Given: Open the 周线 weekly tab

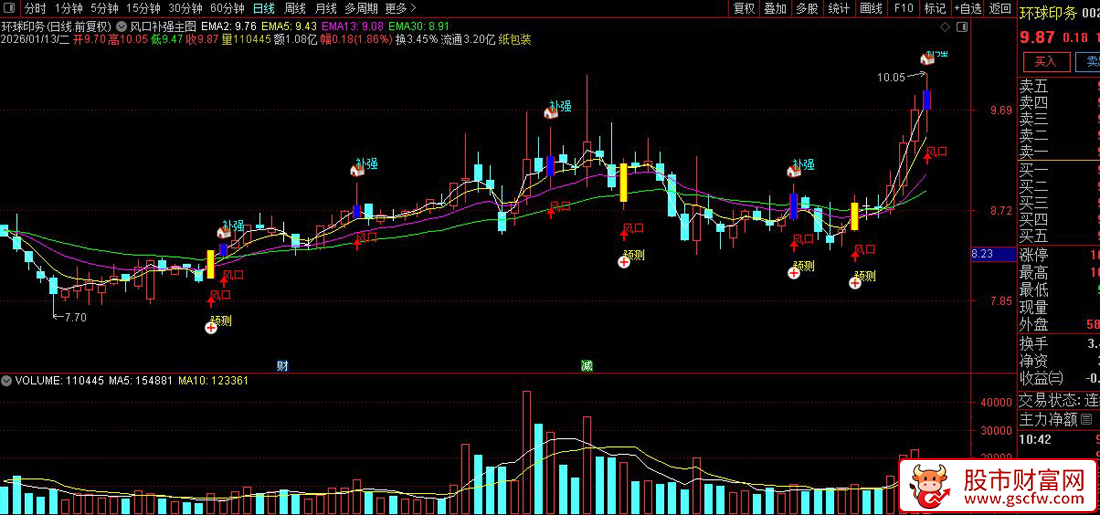Looking at the screenshot, I should pyautogui.click(x=295, y=8).
